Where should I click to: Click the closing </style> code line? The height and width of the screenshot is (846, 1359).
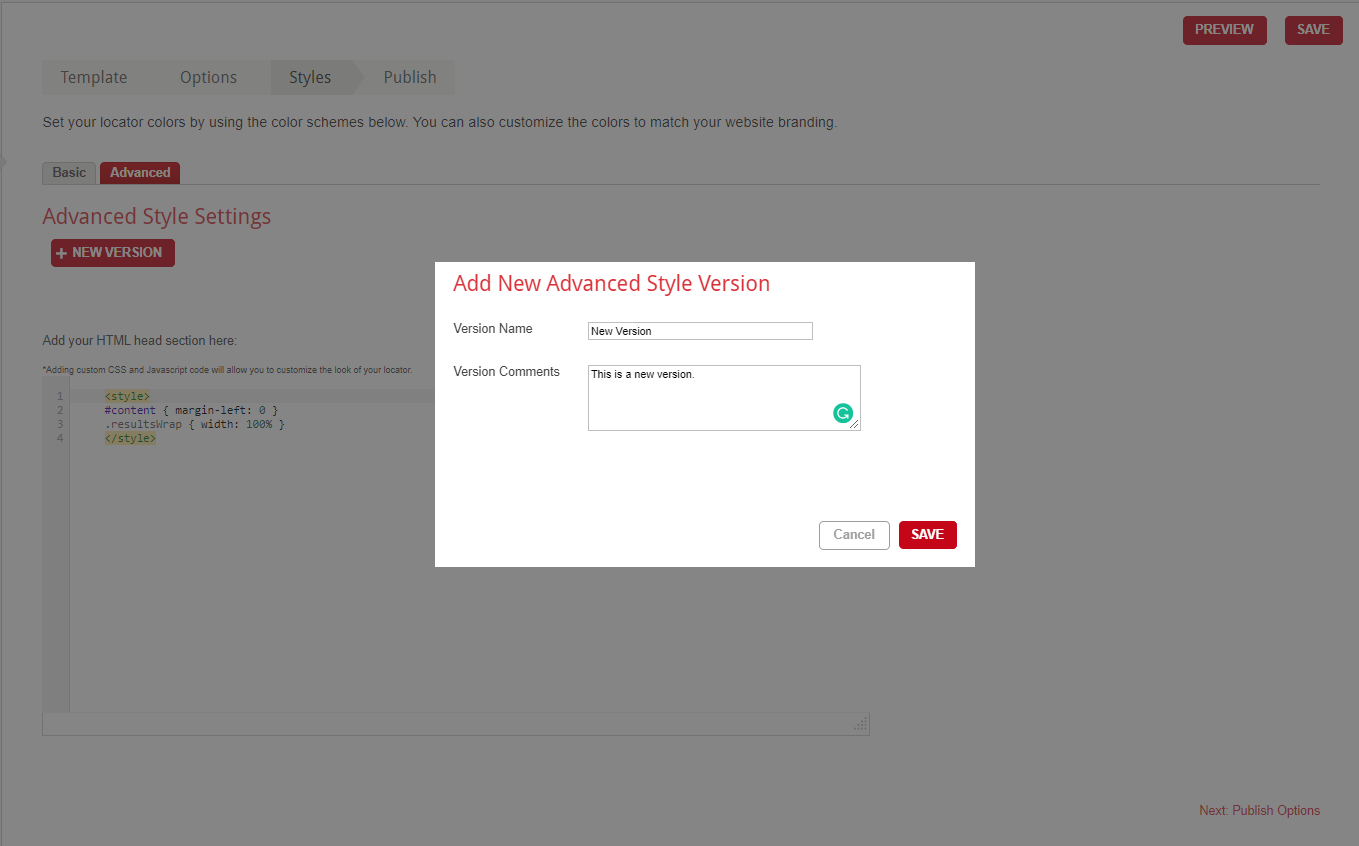(130, 439)
